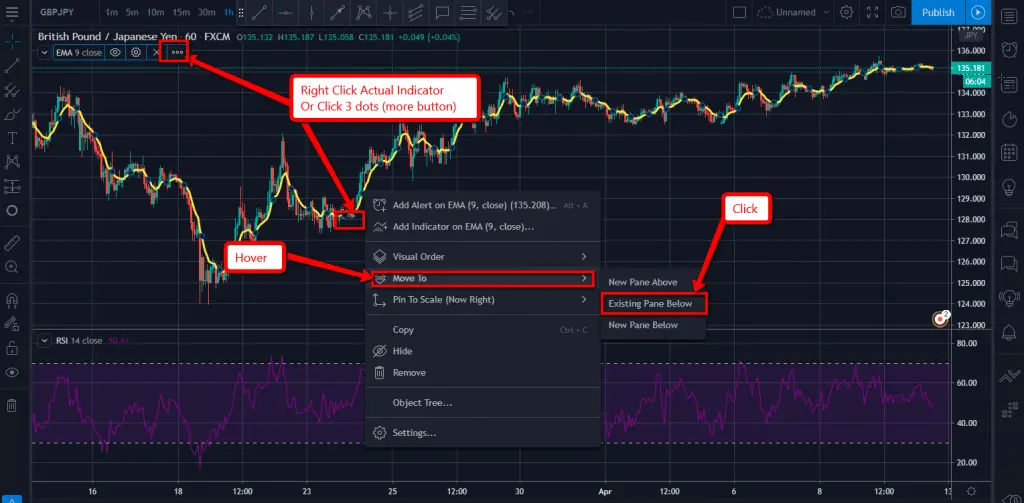This screenshot has height=503, width=1024.
Task: Toggle EMA 9 close visibility eye
Action: pos(115,52)
